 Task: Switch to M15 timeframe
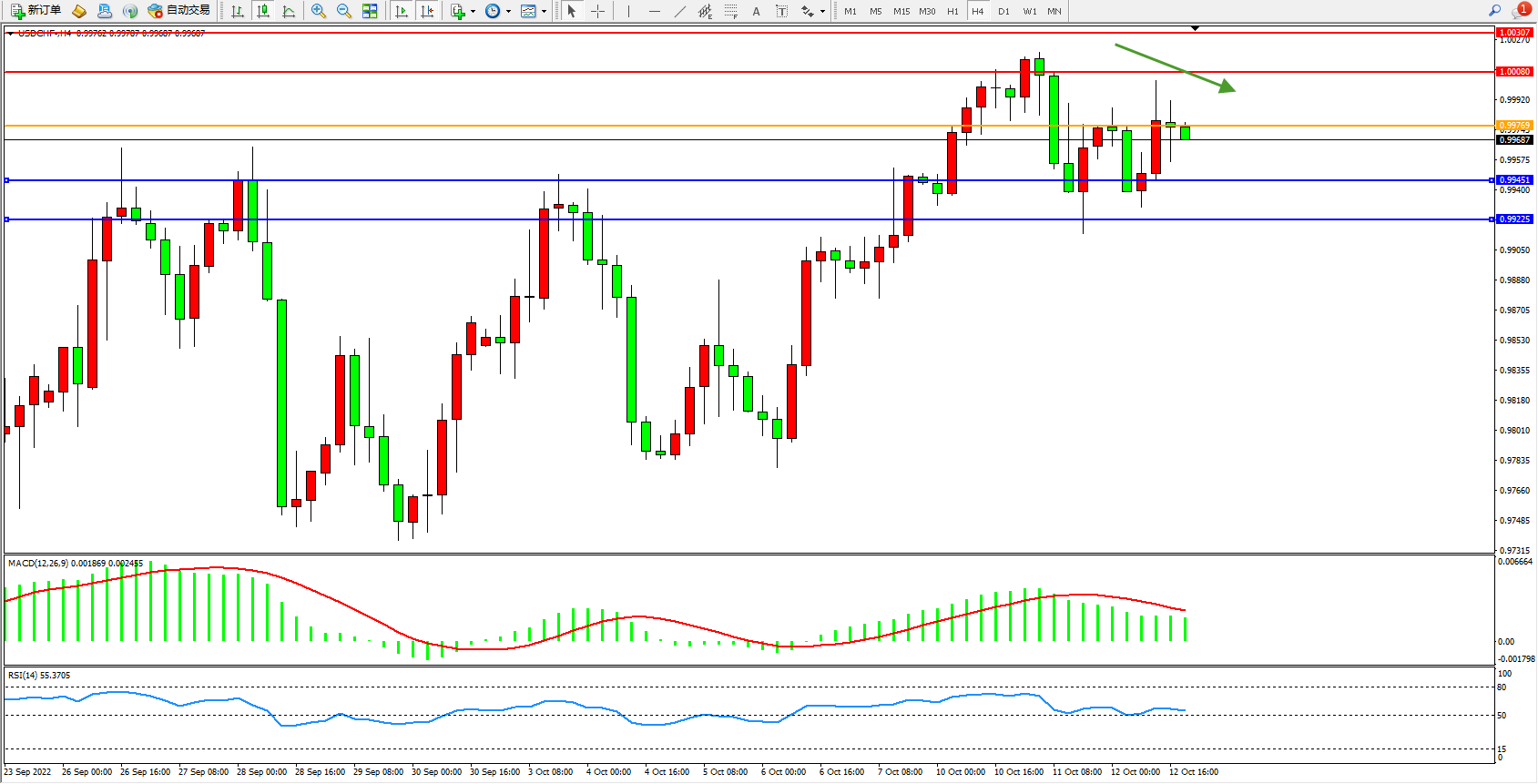[901, 11]
